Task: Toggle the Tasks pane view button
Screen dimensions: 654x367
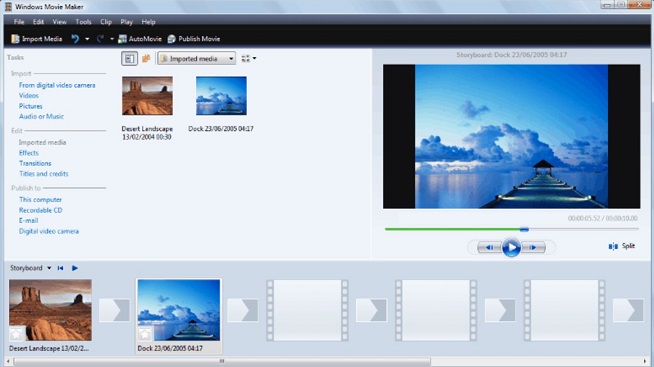Action: click(129, 59)
